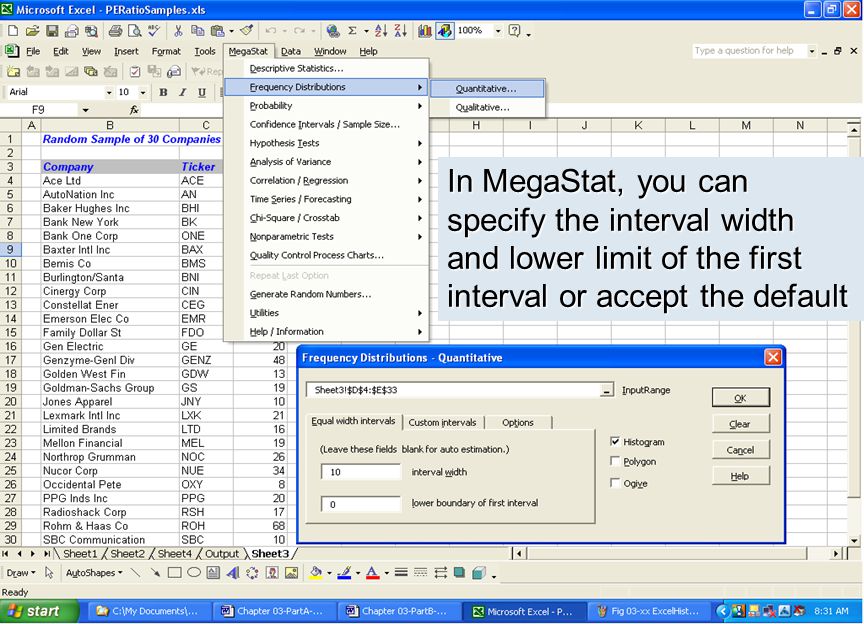Open a file with the Open folder icon
864x624 pixels.
tap(33, 31)
